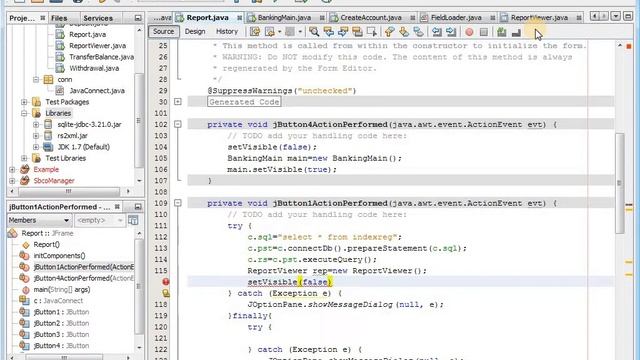Click the sqlite-jdbc jar file icon
The image size is (640, 360).
click(48, 124)
